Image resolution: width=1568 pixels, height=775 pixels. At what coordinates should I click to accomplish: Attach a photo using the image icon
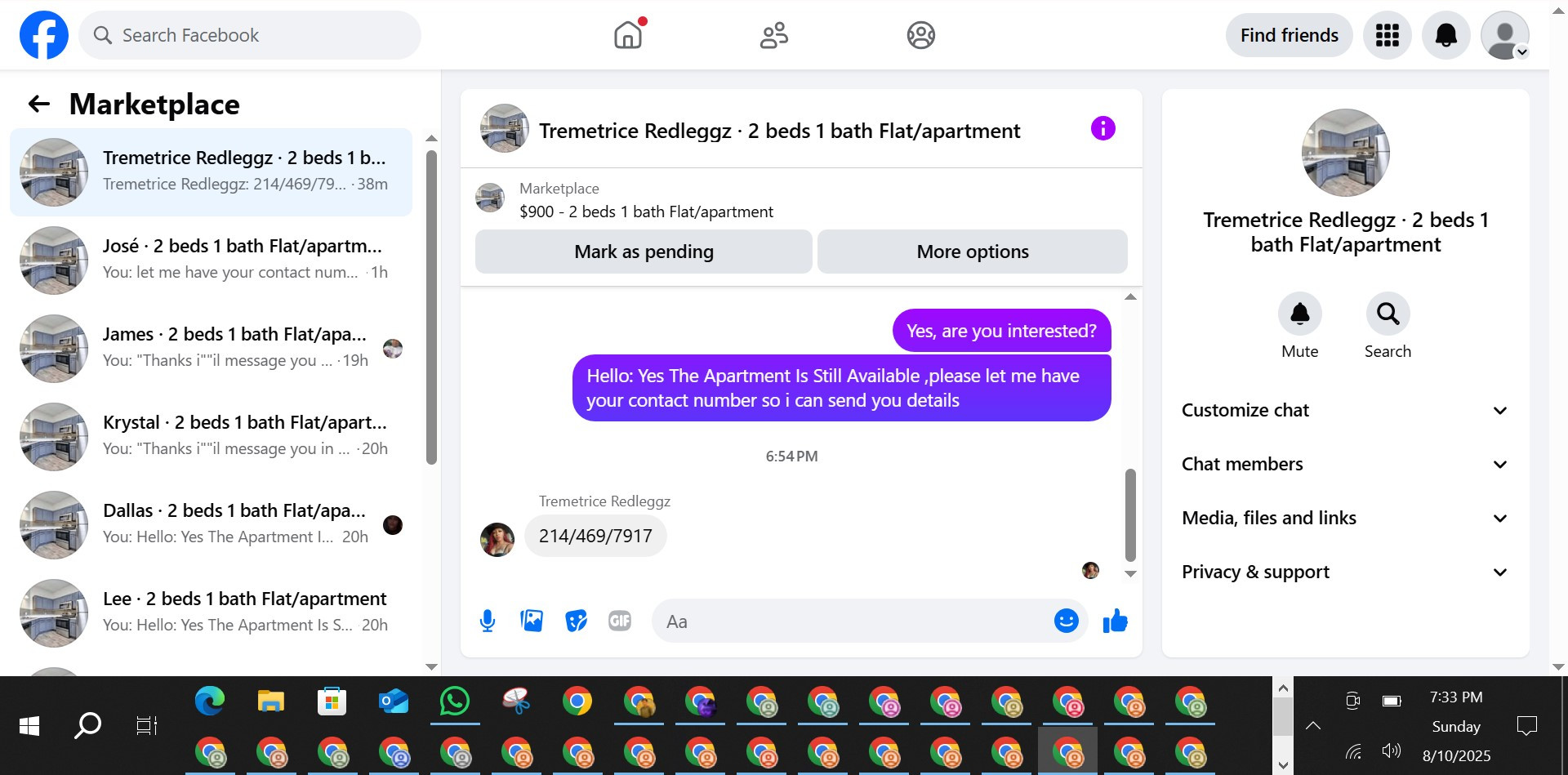click(x=532, y=621)
